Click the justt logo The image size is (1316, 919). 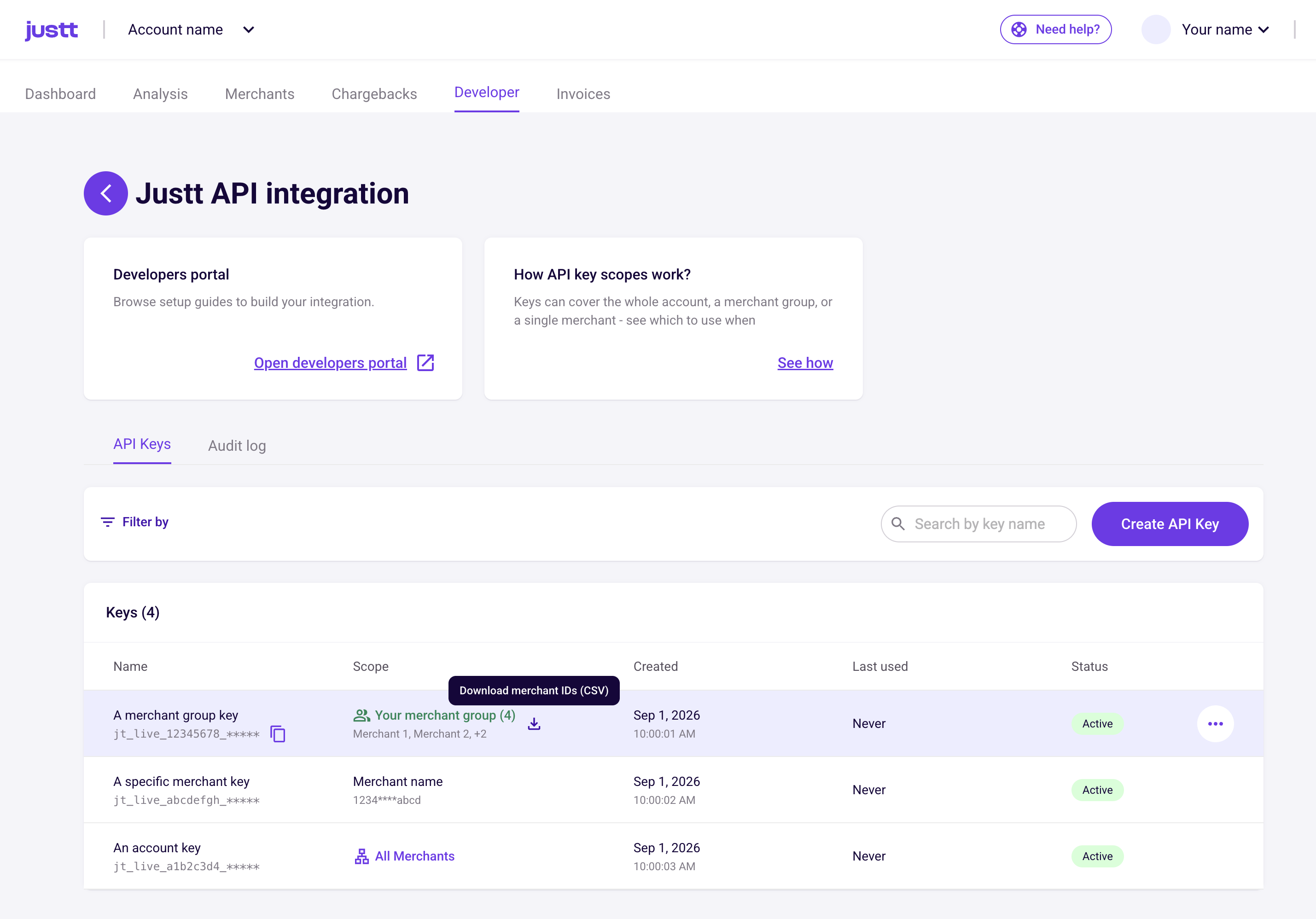tap(52, 30)
